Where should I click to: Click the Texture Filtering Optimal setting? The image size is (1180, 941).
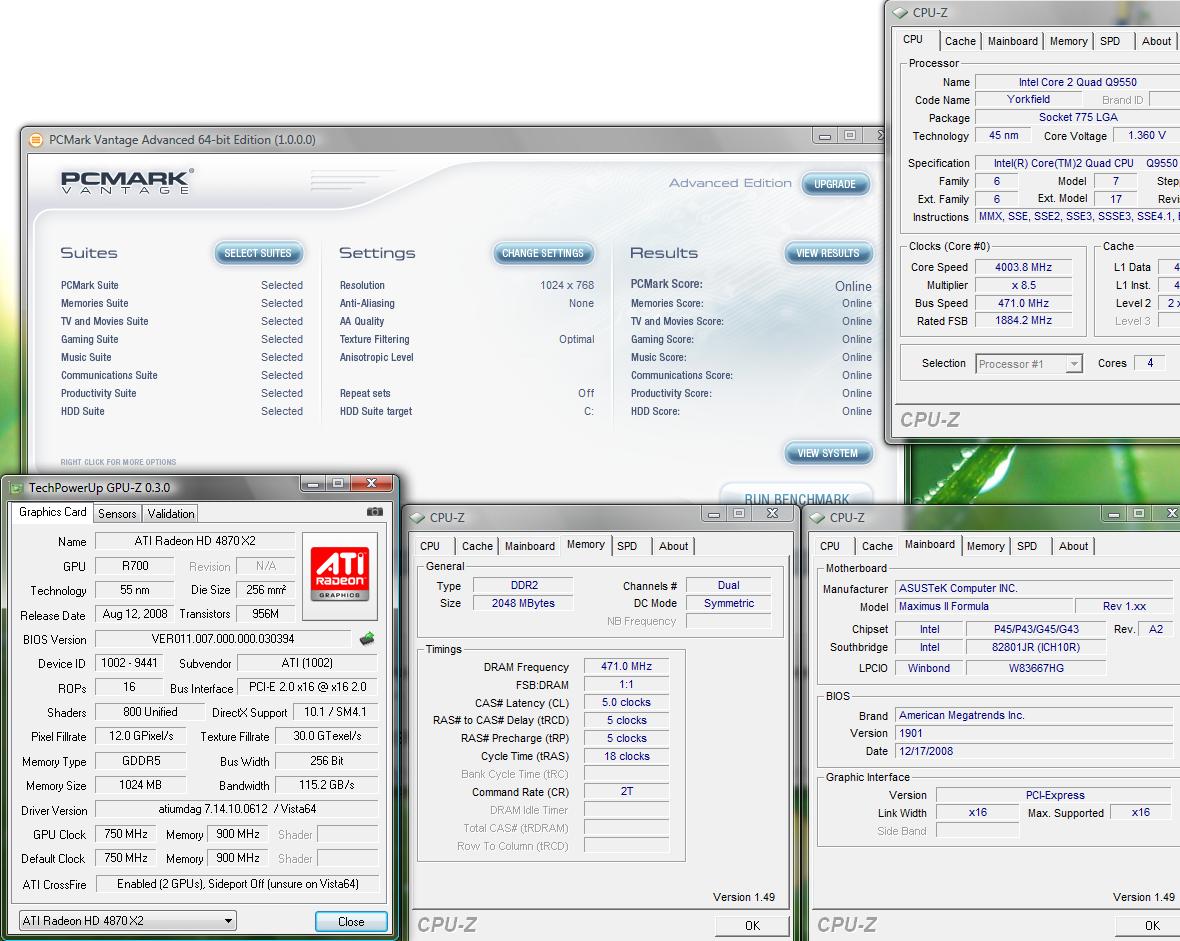[x=467, y=340]
